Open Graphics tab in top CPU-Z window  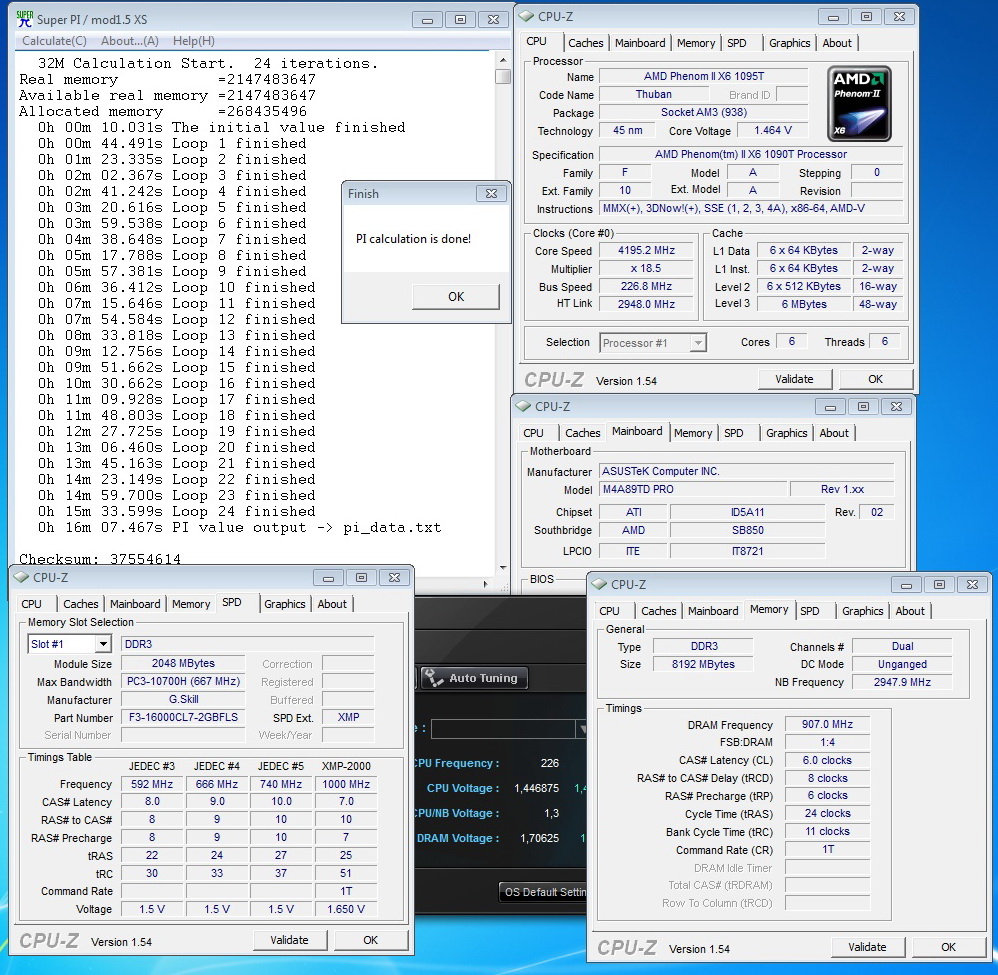(x=789, y=43)
